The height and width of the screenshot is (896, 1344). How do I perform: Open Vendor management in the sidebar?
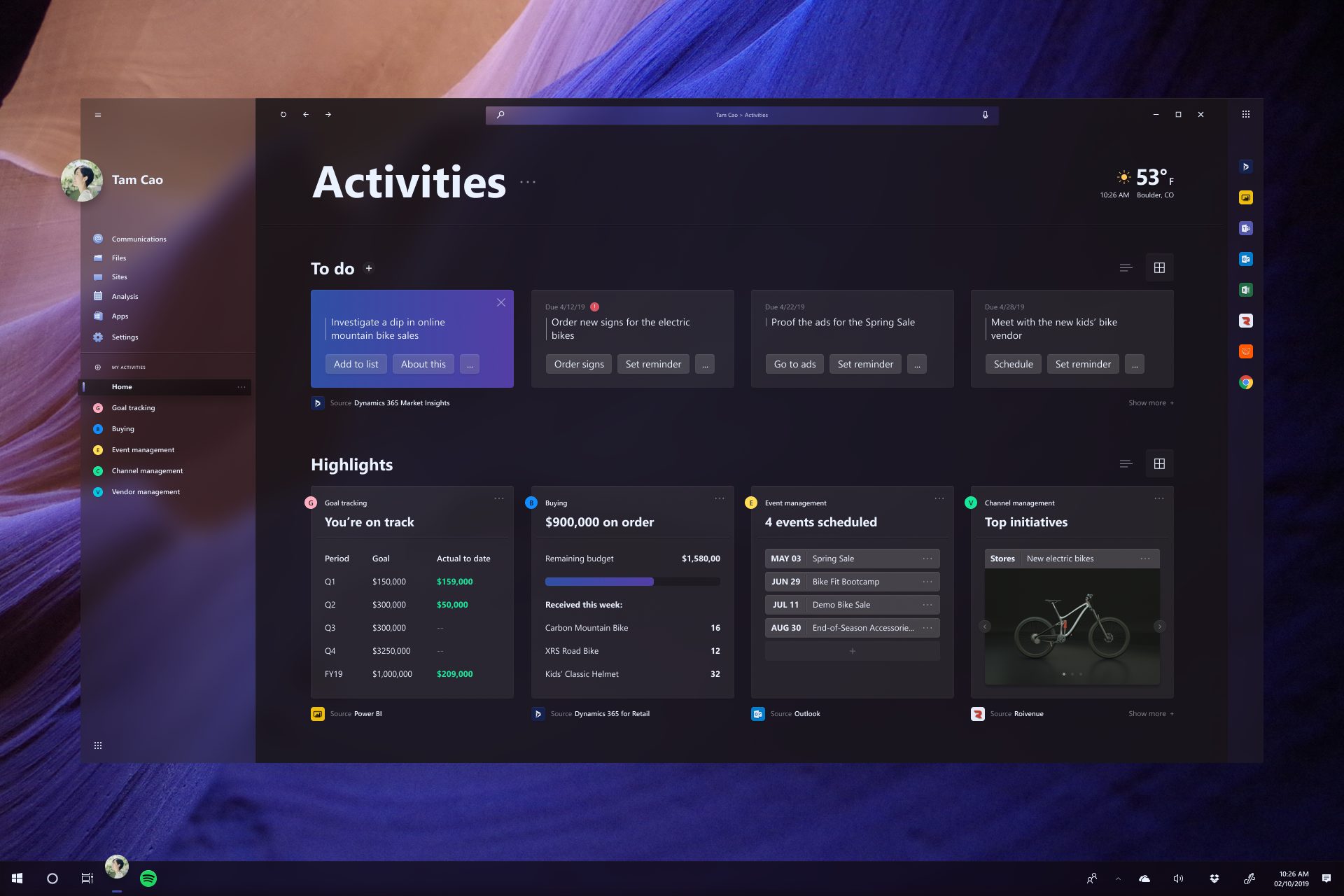[x=146, y=492]
